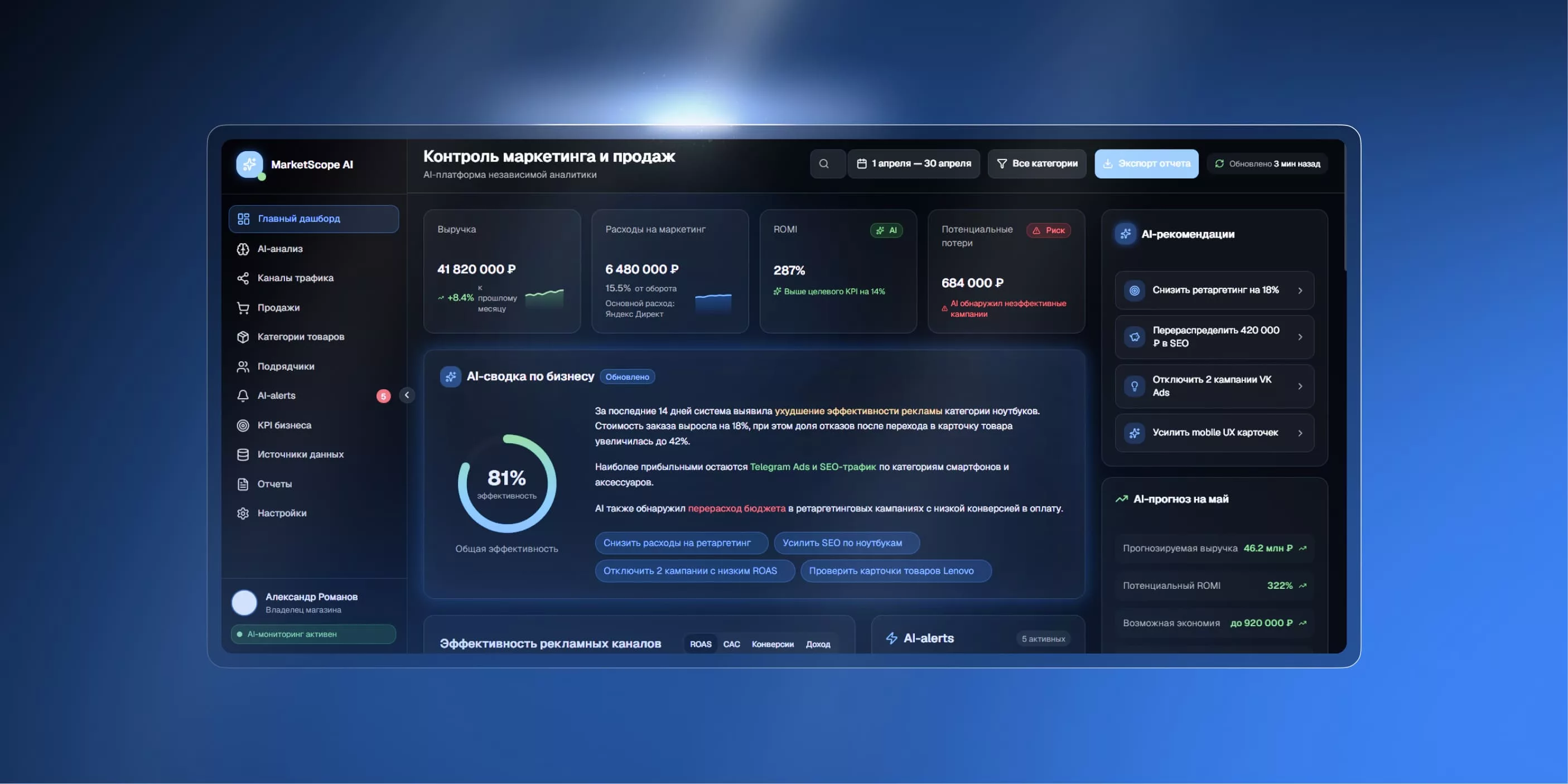Open the search icon button in header

coord(823,164)
